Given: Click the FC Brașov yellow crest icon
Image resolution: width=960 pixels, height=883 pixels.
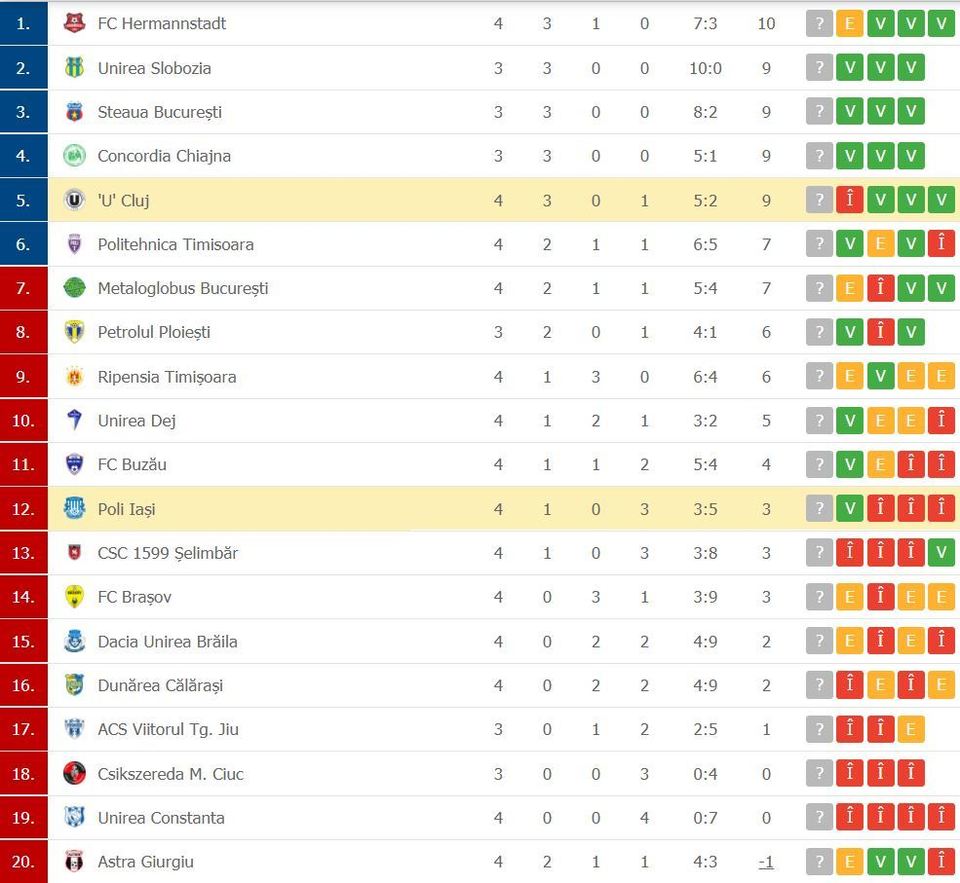Looking at the screenshot, I should (75, 597).
